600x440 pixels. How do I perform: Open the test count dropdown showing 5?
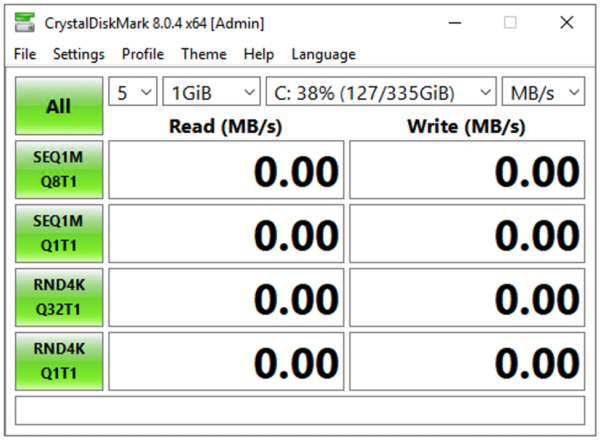(x=132, y=92)
